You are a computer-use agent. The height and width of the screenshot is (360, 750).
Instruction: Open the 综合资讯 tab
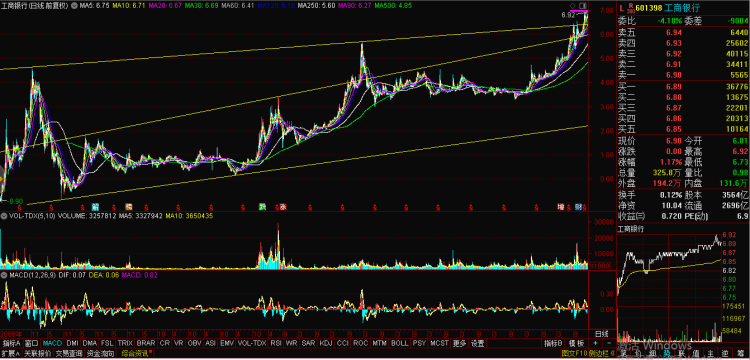136,354
